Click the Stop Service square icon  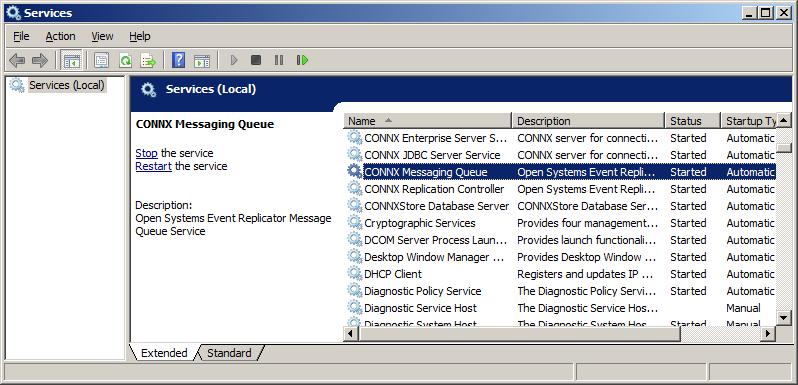click(x=256, y=60)
